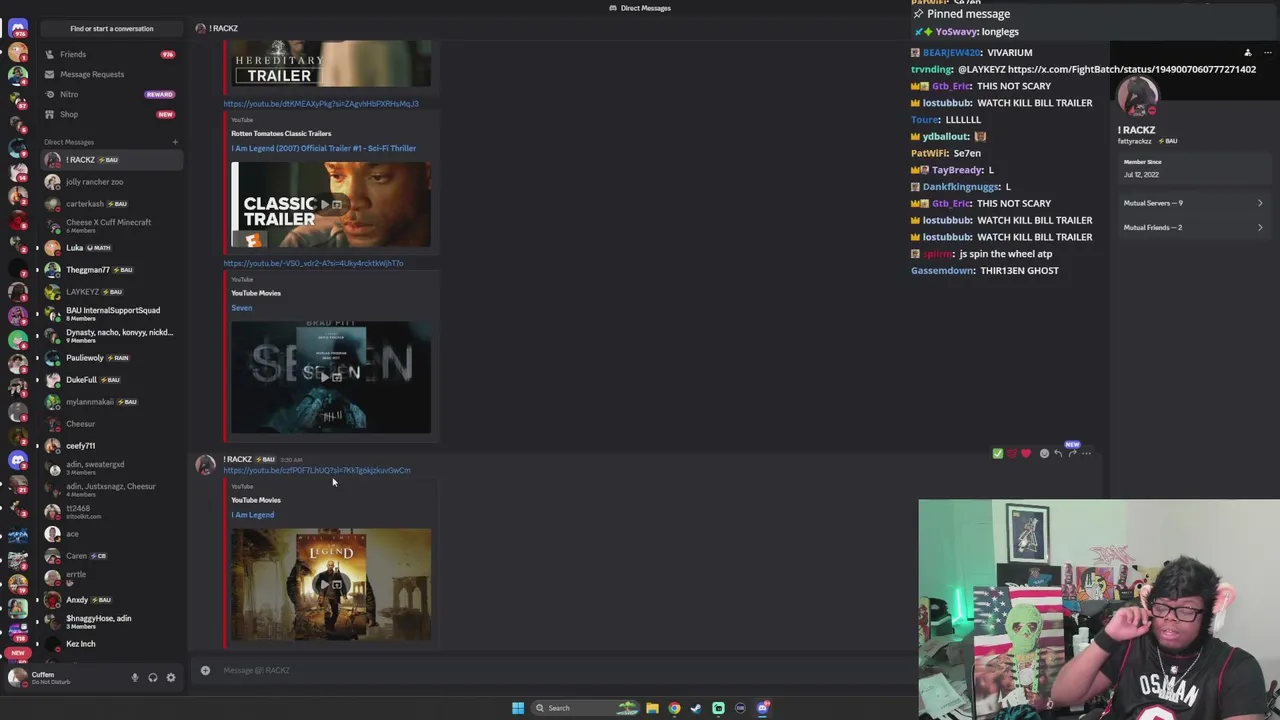This screenshot has width=1280, height=720.
Task: Click the I Am Legend YouTube Movies title
Action: tap(252, 515)
